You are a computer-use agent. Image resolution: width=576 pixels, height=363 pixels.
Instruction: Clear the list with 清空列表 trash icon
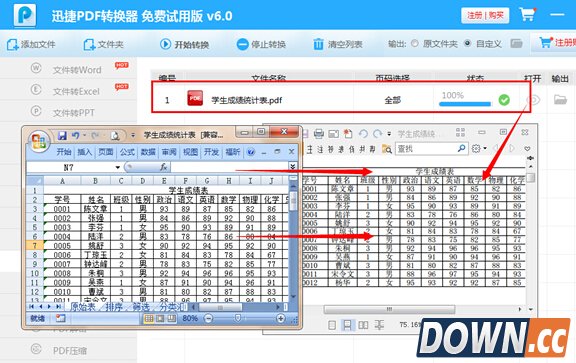pos(318,44)
